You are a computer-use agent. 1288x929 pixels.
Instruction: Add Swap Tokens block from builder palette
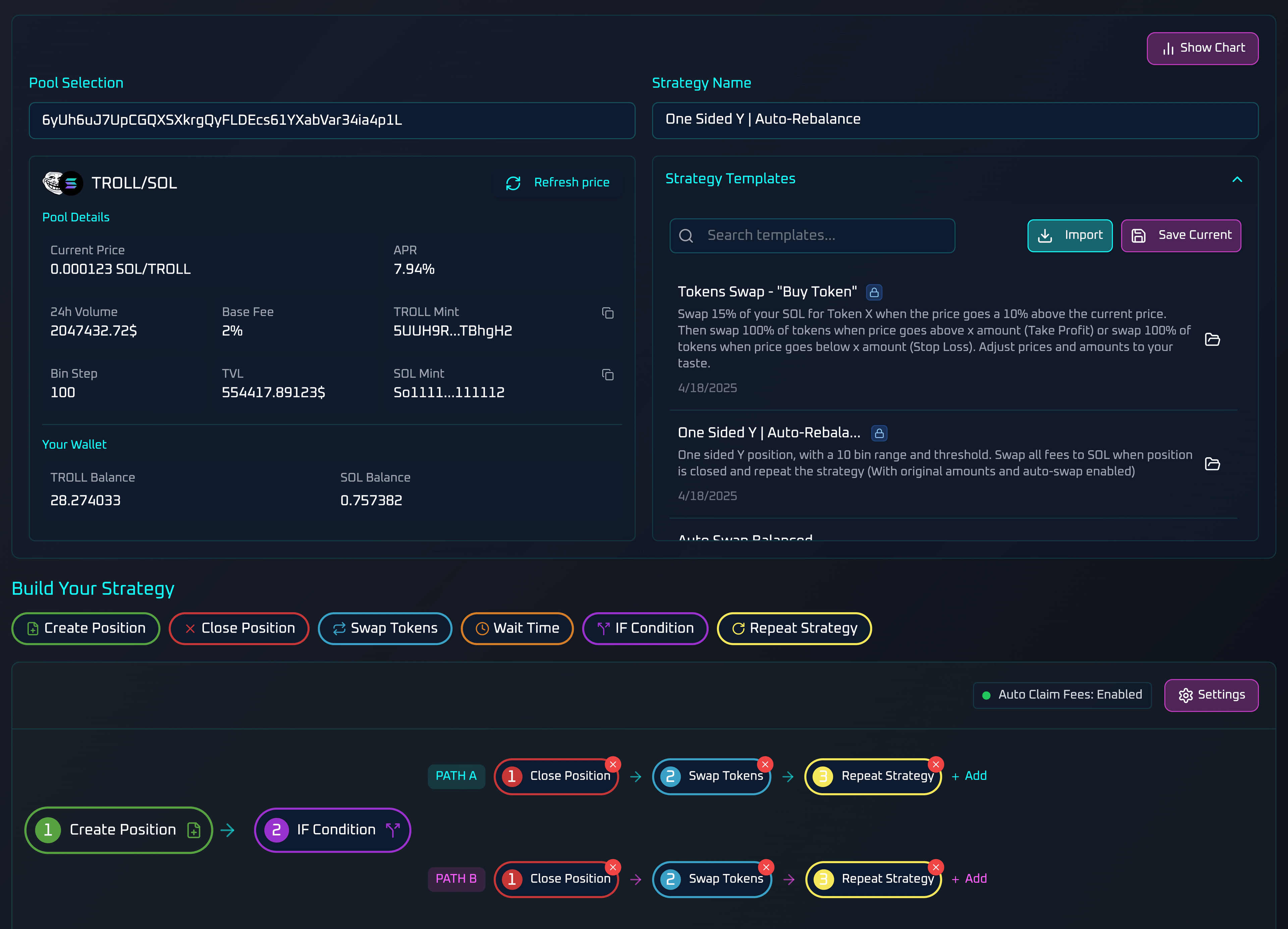point(385,628)
